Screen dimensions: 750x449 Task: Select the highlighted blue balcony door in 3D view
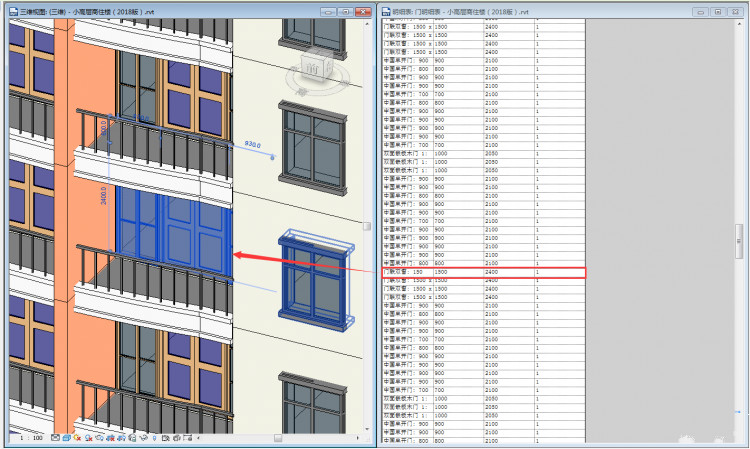(173, 232)
